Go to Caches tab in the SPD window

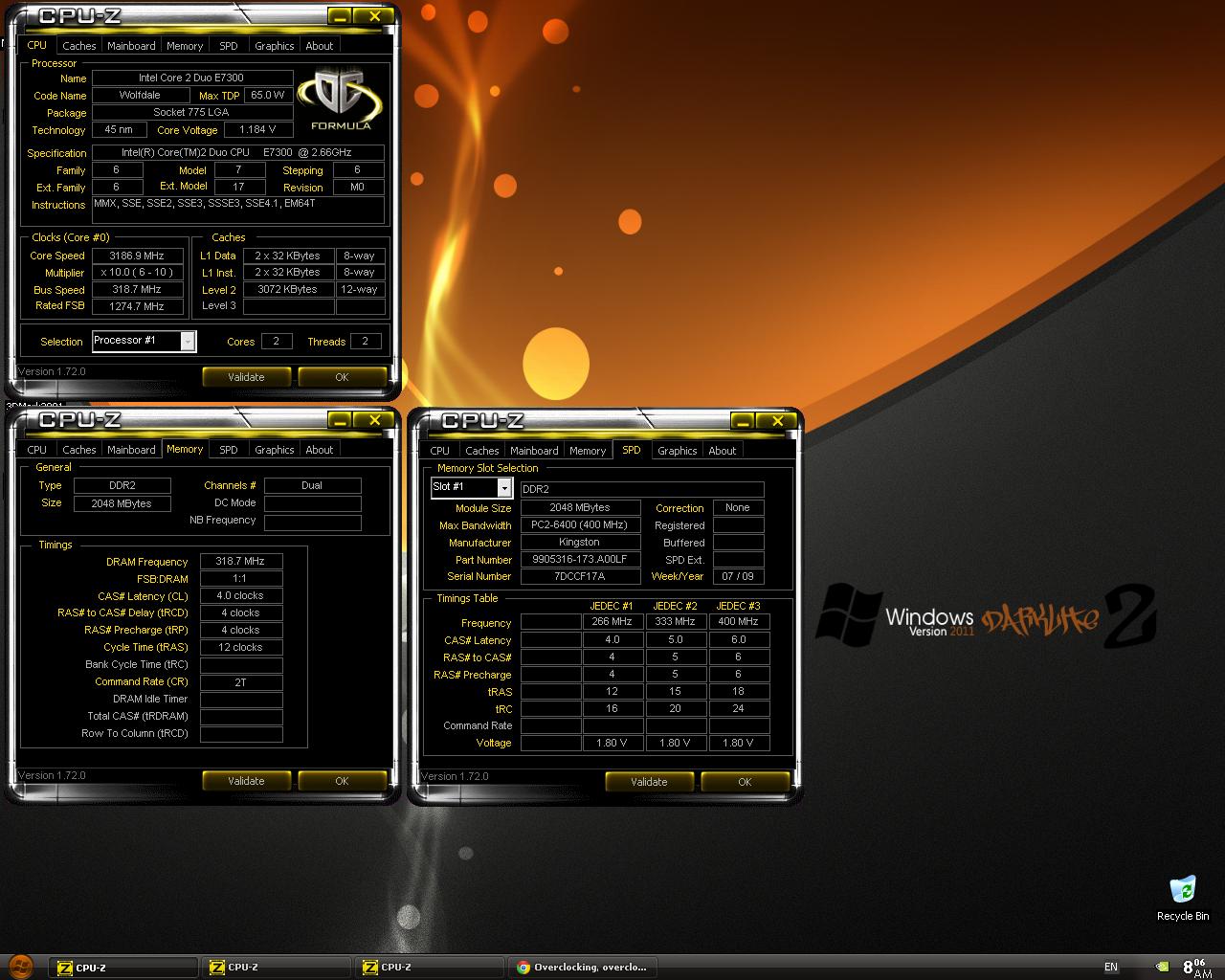pos(481,451)
